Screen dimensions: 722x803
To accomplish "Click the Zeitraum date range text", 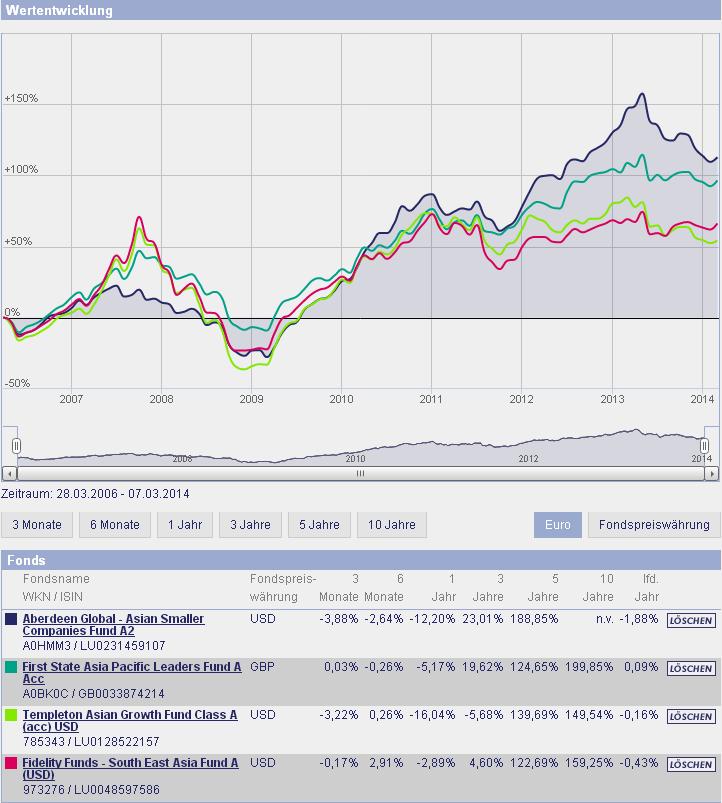I will pos(95,494).
